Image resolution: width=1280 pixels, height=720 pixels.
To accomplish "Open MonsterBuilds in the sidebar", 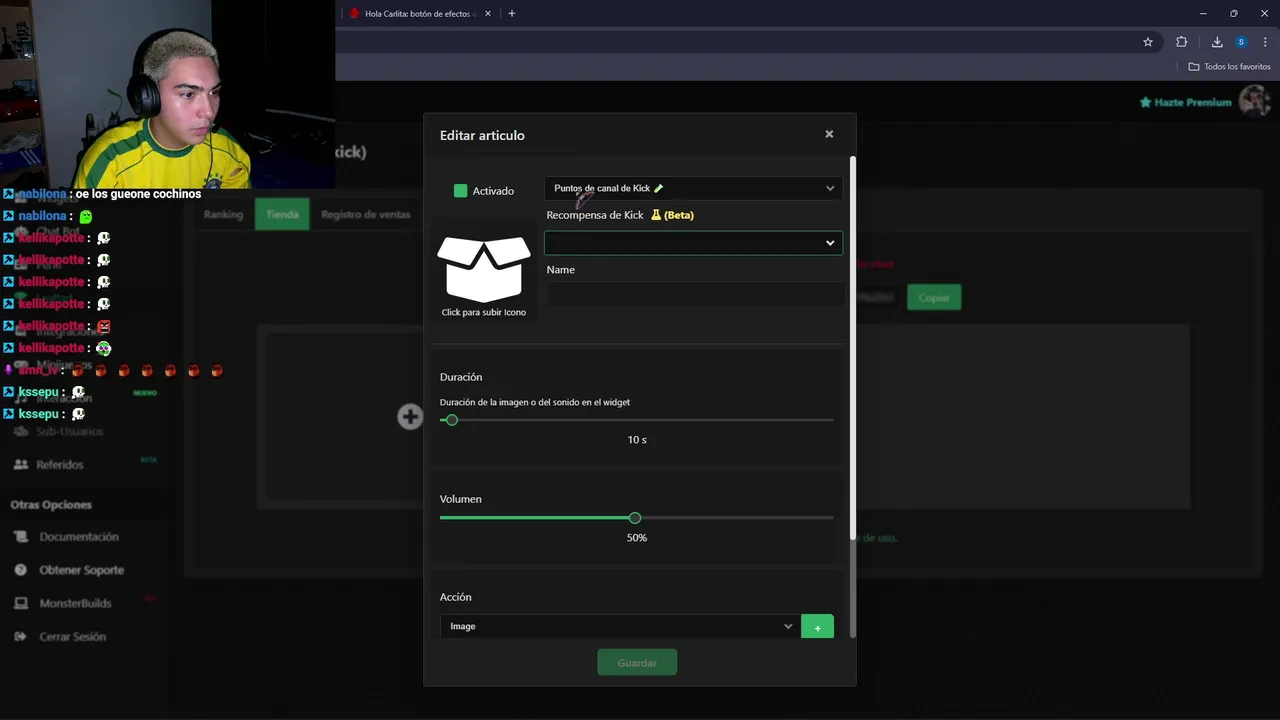I will [75, 603].
